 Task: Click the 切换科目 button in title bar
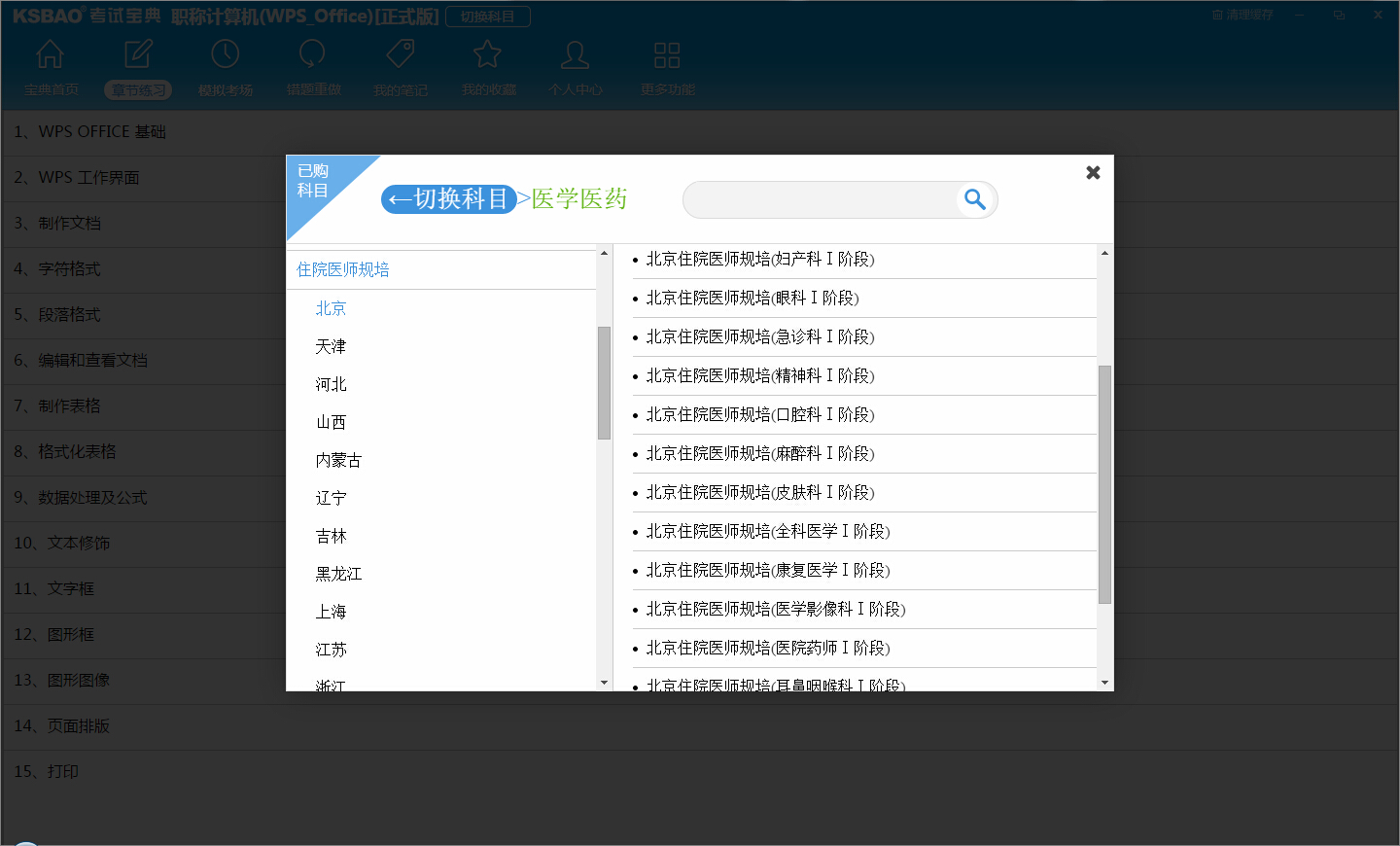pyautogui.click(x=488, y=17)
